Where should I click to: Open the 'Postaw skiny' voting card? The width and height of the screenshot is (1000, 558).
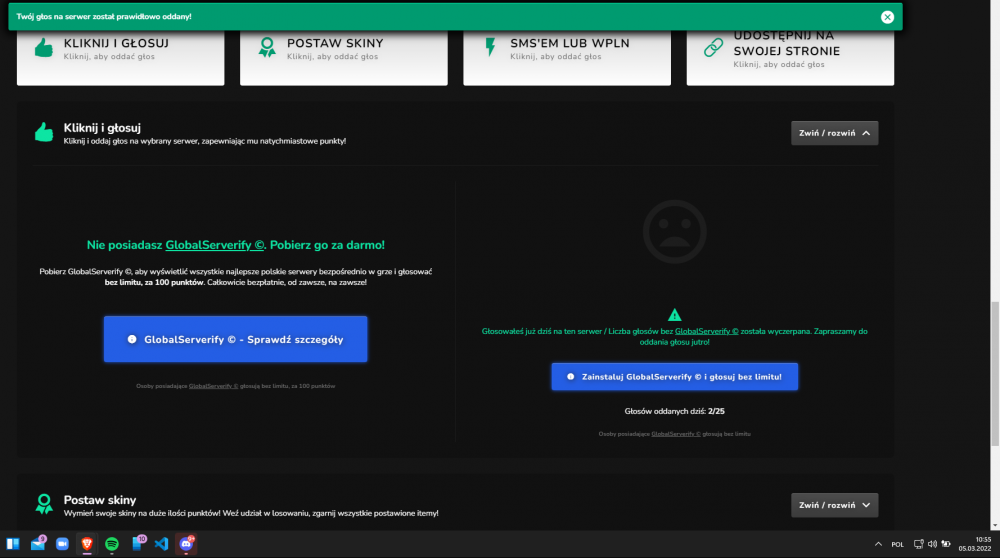coord(344,57)
